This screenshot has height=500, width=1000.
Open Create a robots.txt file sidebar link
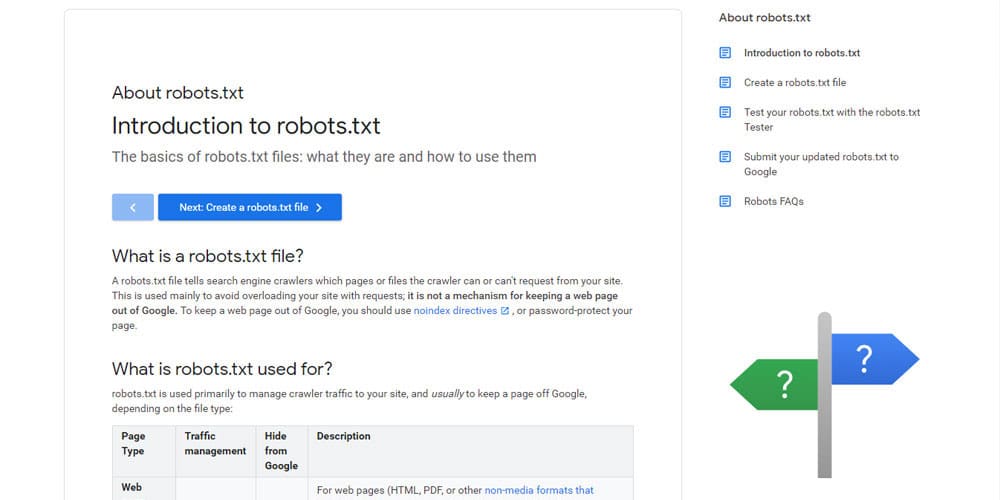795,82
